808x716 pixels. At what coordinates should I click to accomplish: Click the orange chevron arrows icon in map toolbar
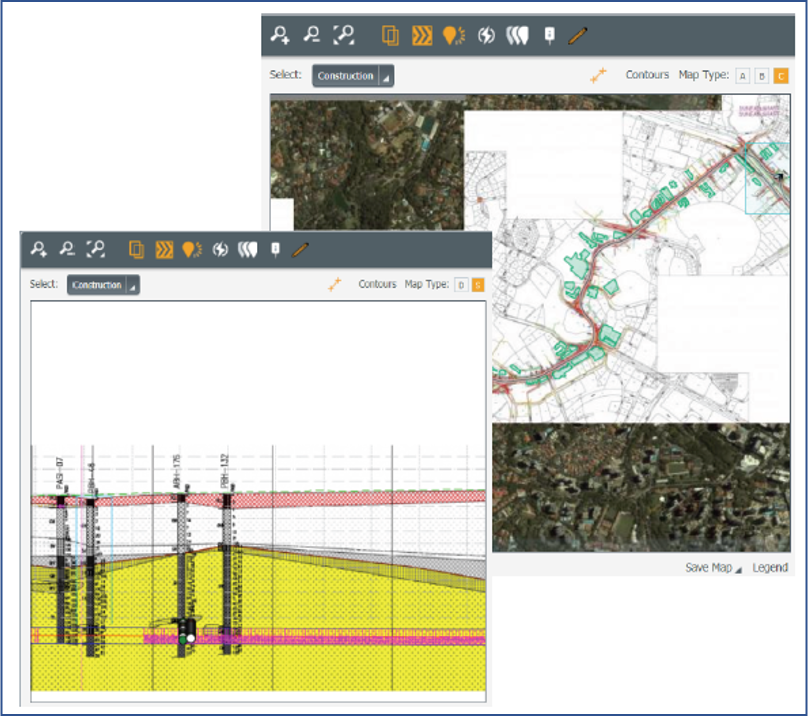point(422,36)
